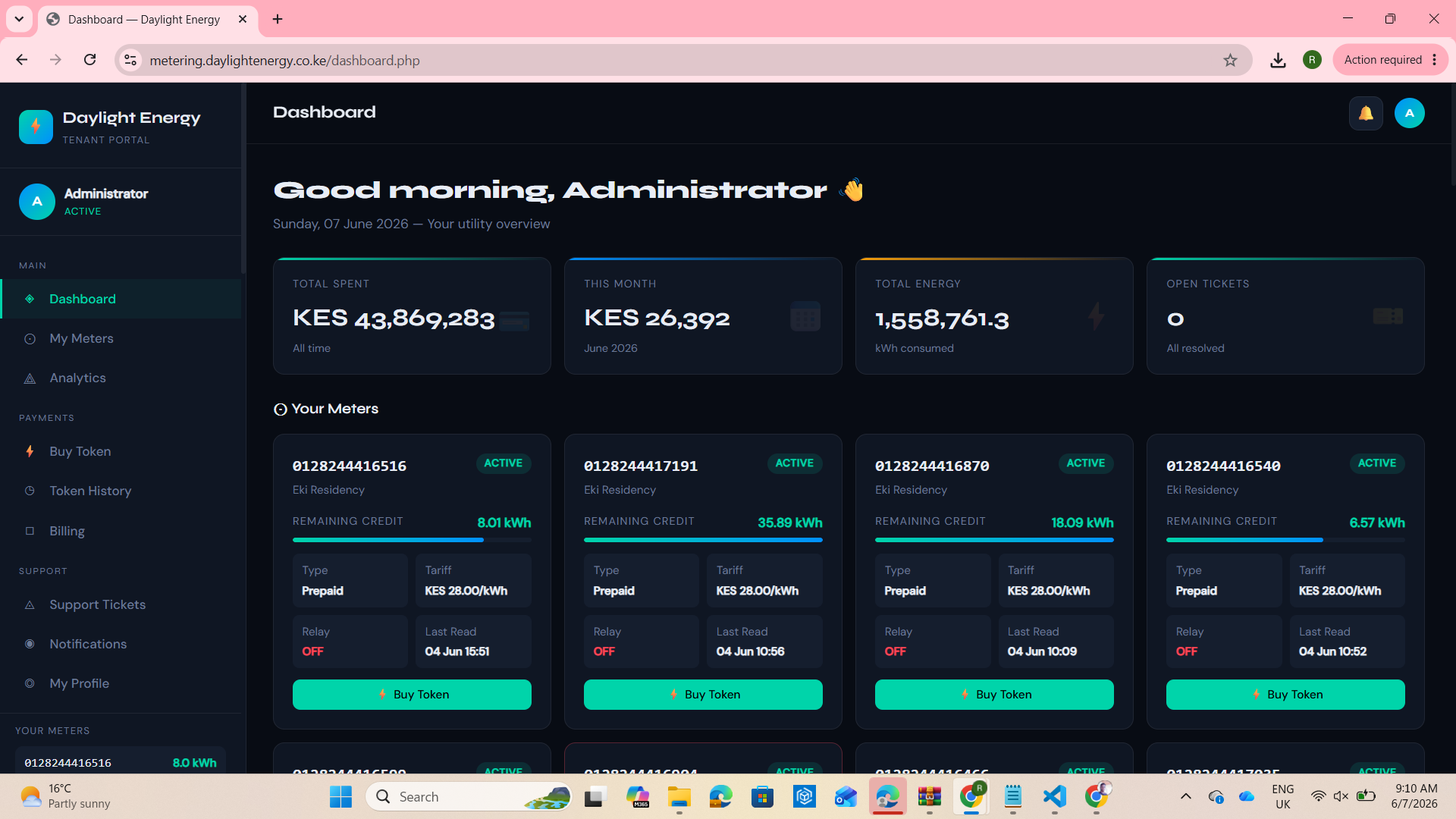1456x819 pixels.
Task: Open a new browser tab
Action: [x=278, y=19]
